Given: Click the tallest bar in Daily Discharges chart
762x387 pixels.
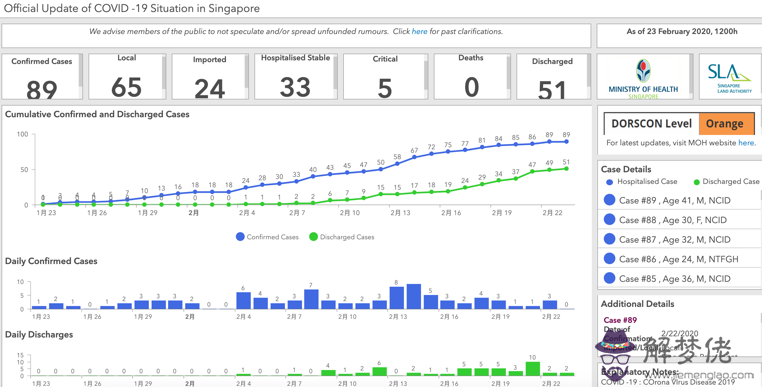Looking at the screenshot, I should 533,369.
